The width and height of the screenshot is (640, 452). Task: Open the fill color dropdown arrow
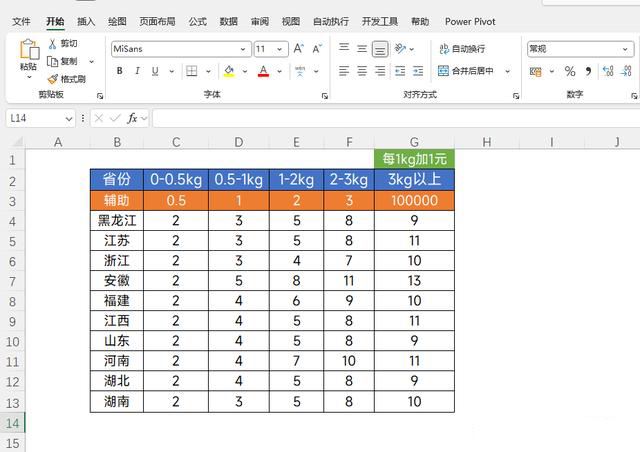pos(244,71)
